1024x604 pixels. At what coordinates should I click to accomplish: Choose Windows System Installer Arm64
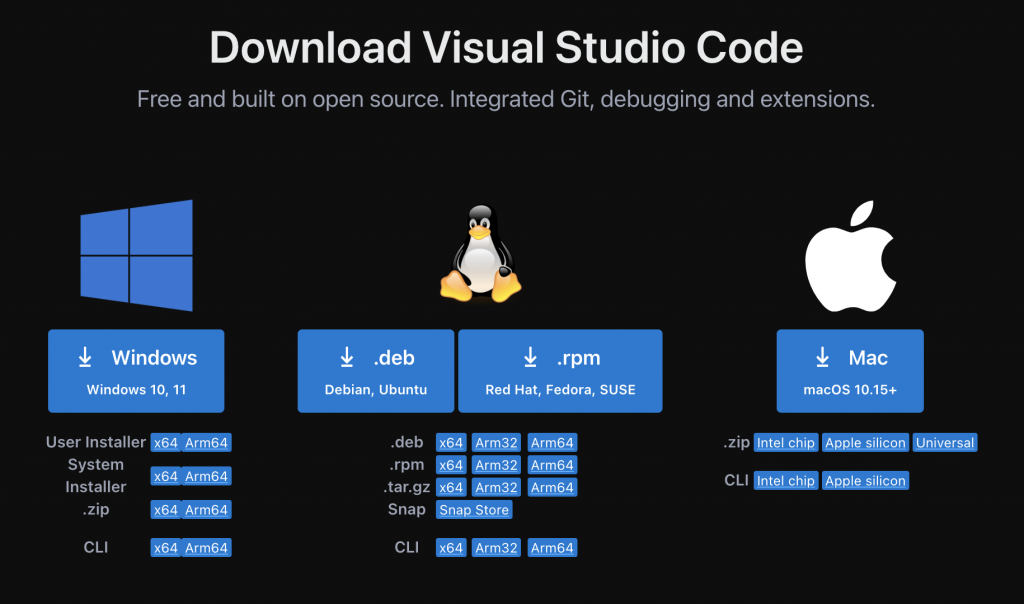click(206, 476)
